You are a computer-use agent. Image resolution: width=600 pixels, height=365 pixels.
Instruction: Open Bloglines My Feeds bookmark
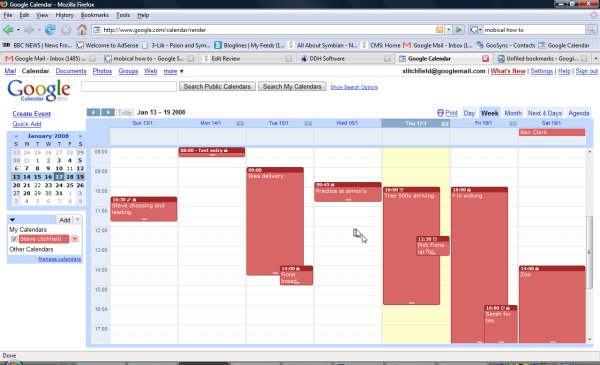[249, 45]
